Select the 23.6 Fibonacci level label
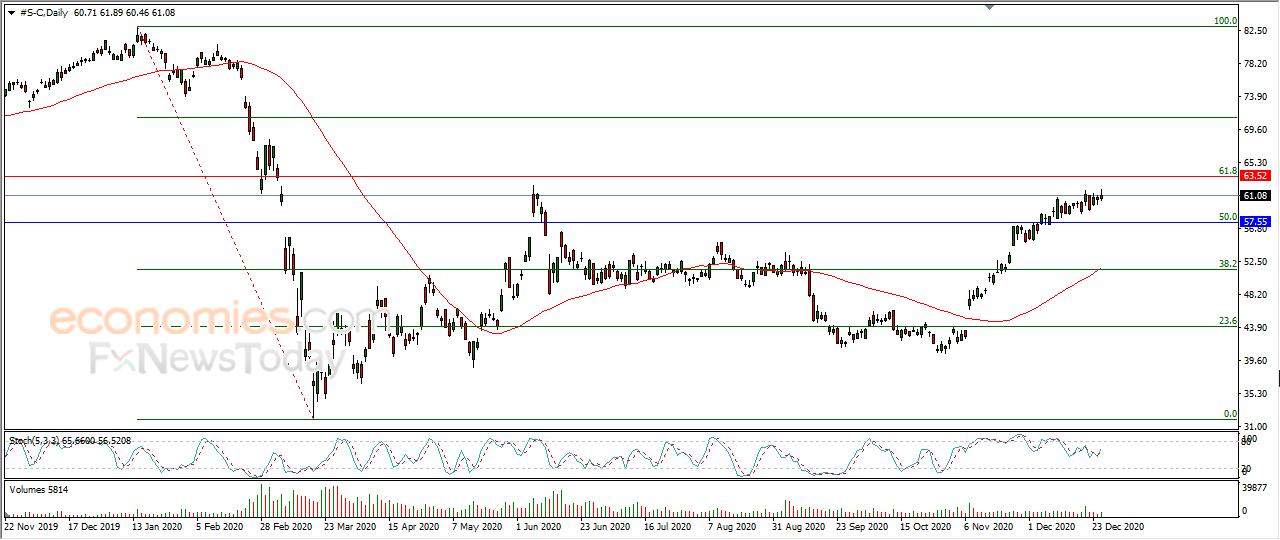Screen dimensions: 1280x540 (x=1228, y=321)
